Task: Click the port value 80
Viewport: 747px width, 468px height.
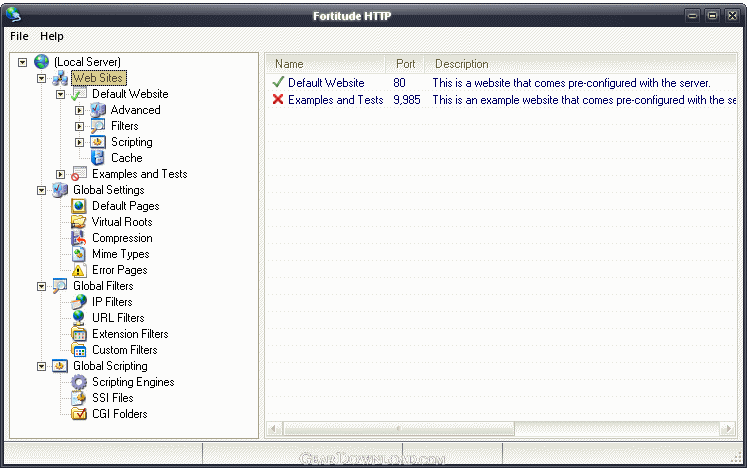Action: pyautogui.click(x=399, y=82)
